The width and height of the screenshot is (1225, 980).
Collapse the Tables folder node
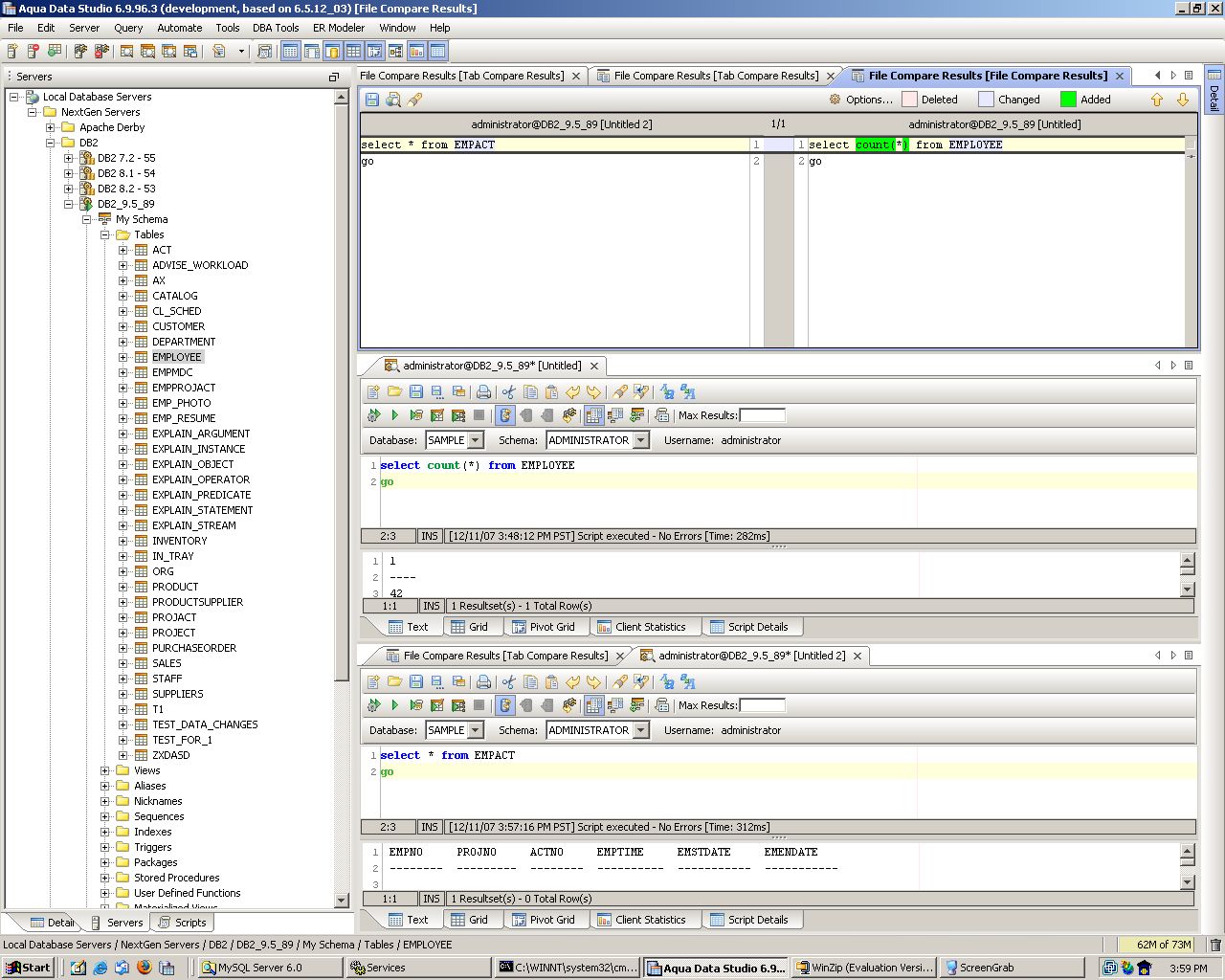[104, 234]
